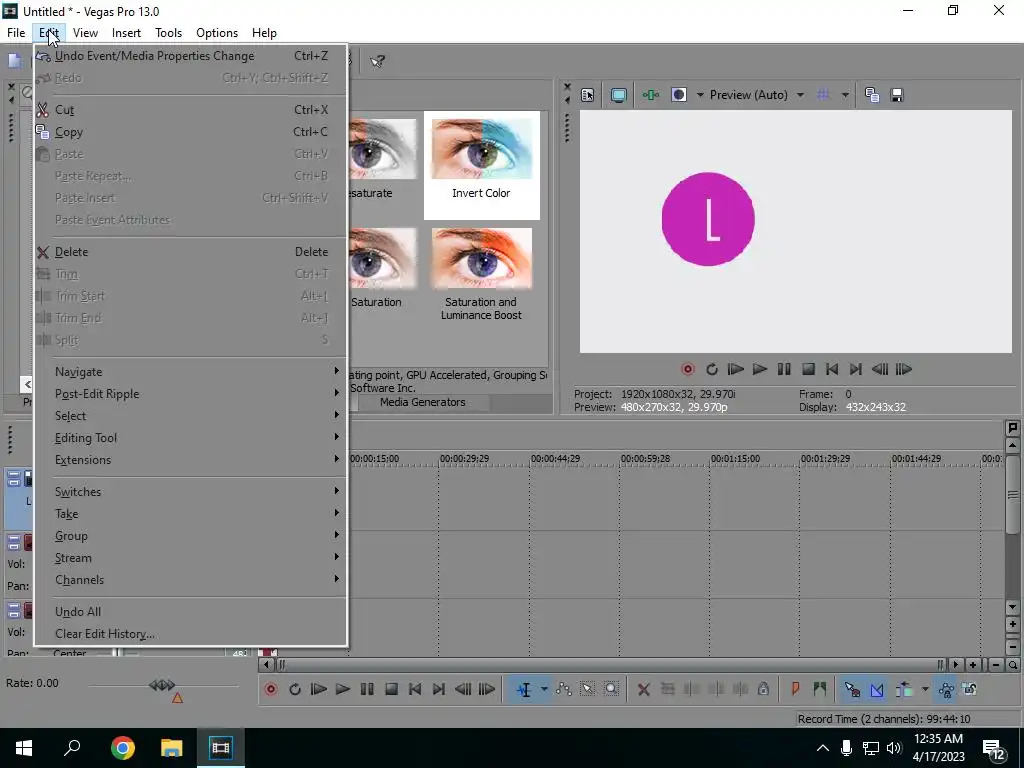Open Auto Ripple mode dropdown arrow
Image resolution: width=1024 pixels, height=768 pixels.
click(x=925, y=689)
